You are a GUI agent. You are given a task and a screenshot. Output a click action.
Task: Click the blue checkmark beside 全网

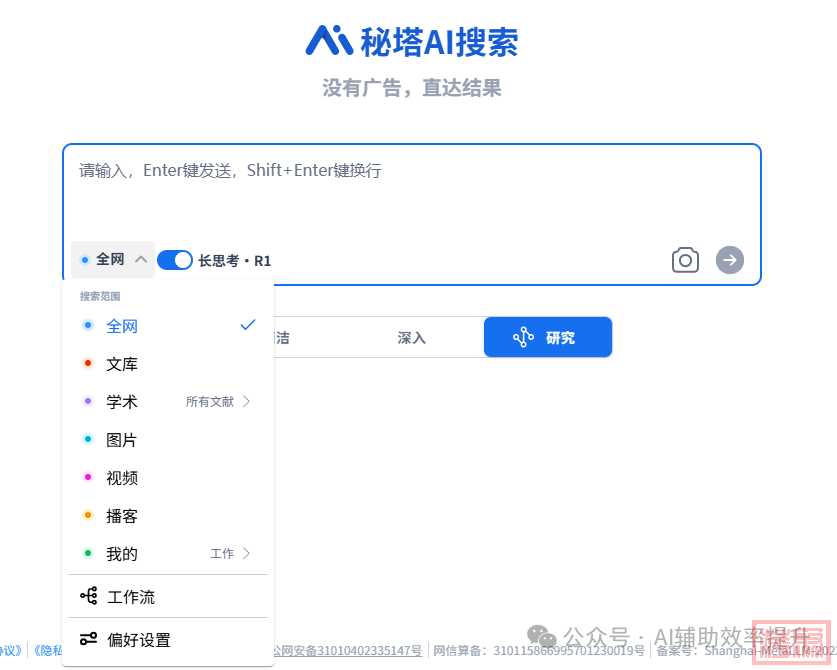point(248,325)
